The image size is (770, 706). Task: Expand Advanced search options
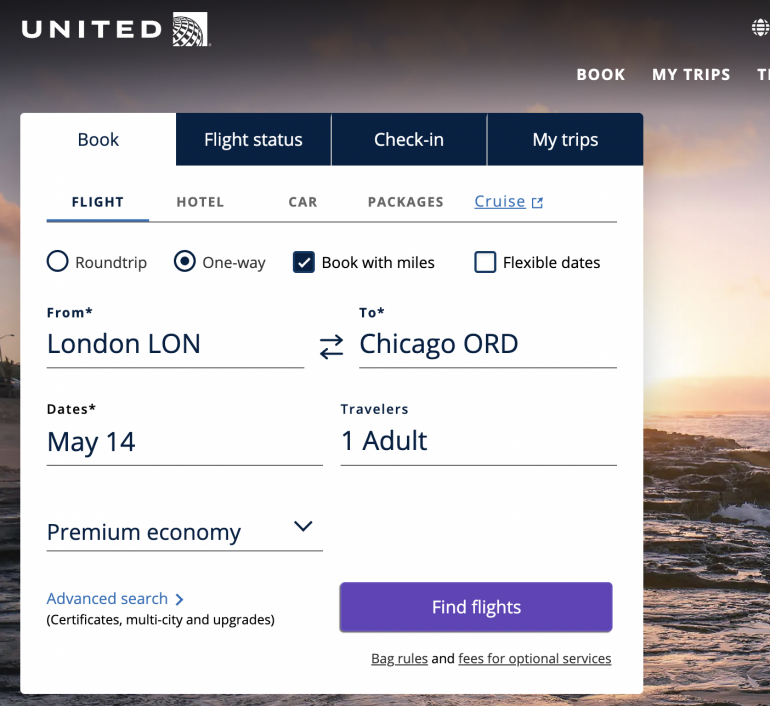click(115, 599)
